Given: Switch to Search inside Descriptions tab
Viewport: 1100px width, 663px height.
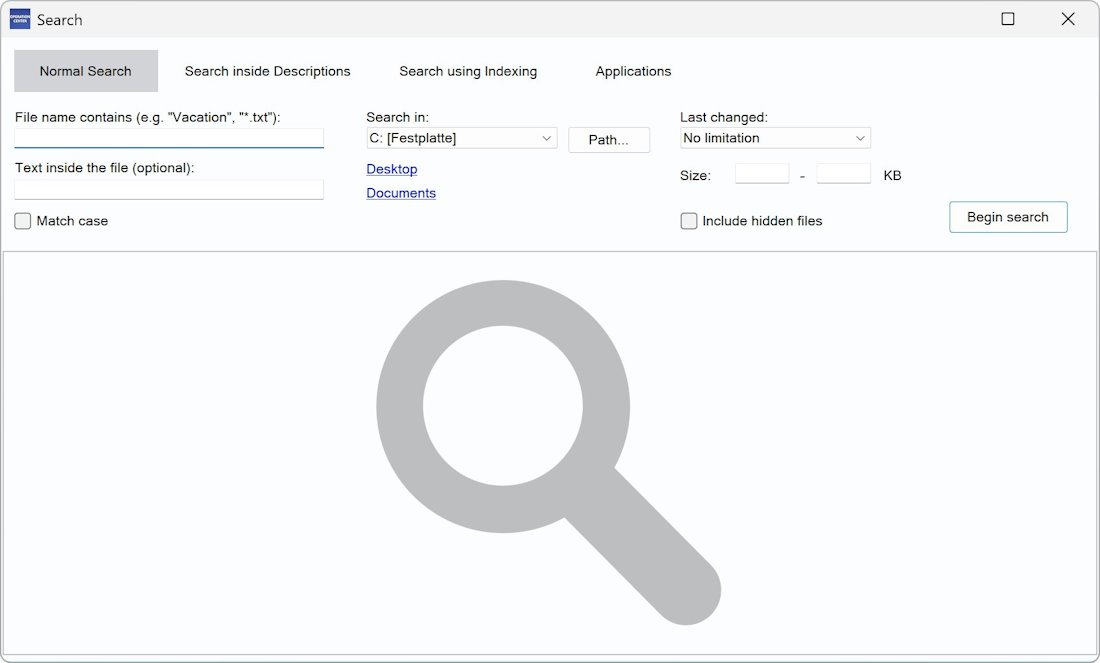Looking at the screenshot, I should click(267, 71).
